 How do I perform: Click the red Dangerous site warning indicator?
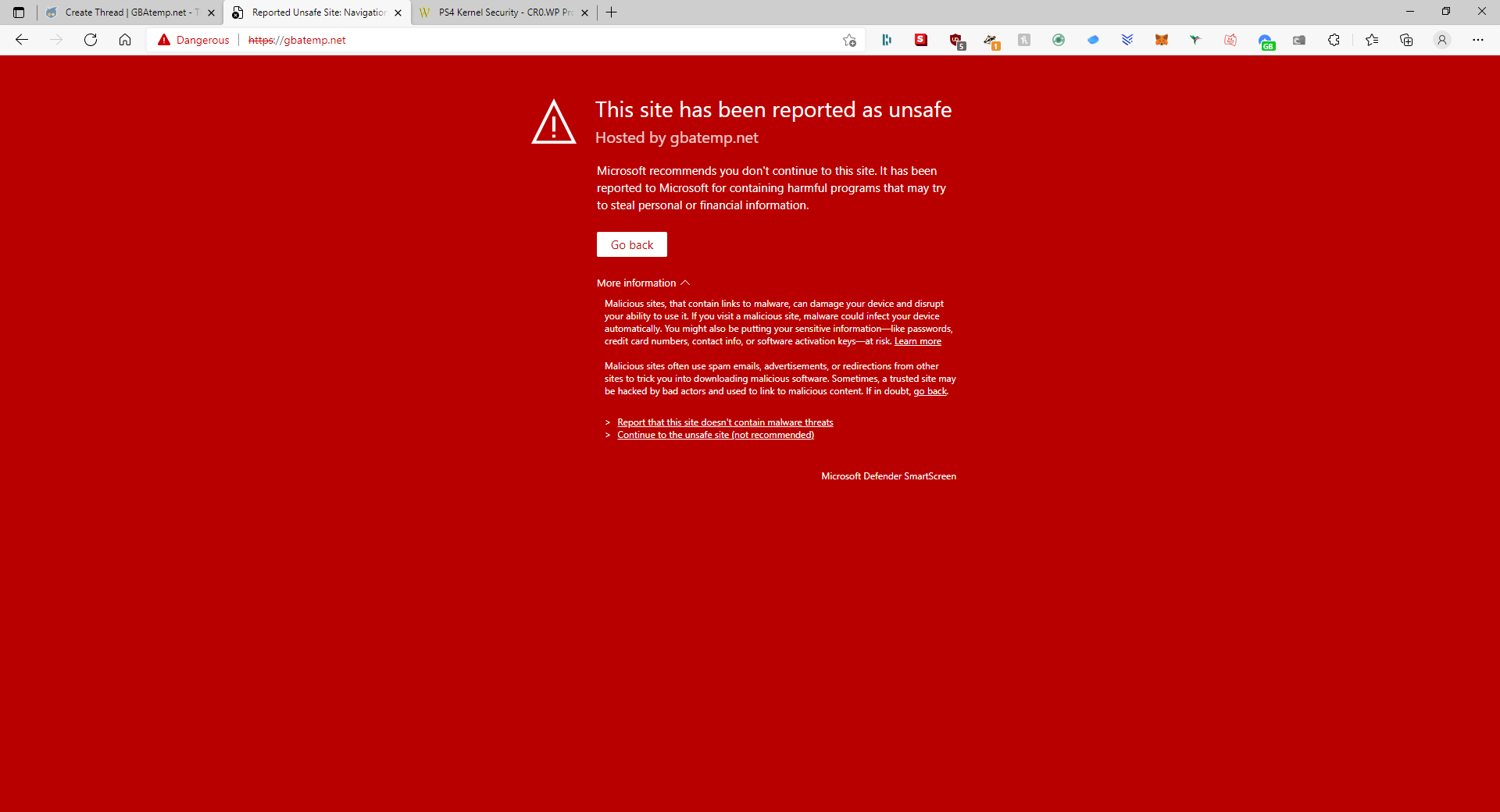[x=194, y=40]
